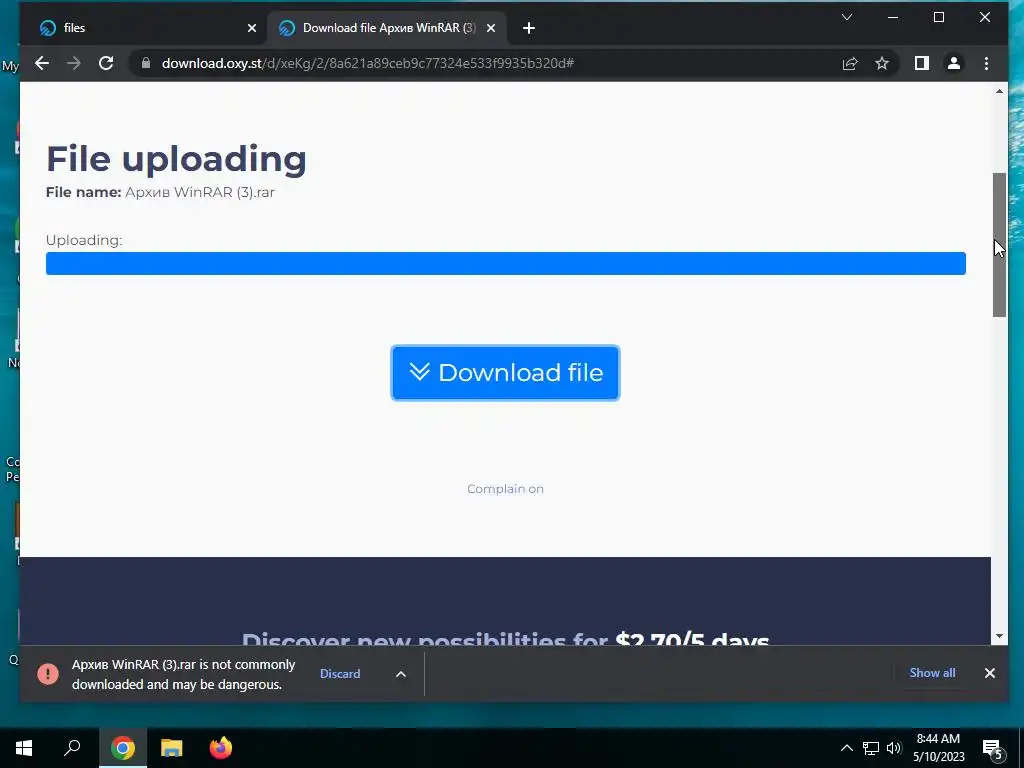This screenshot has width=1024, height=768.
Task: Close the Download file Архив WinRAR tab
Action: pos(491,28)
